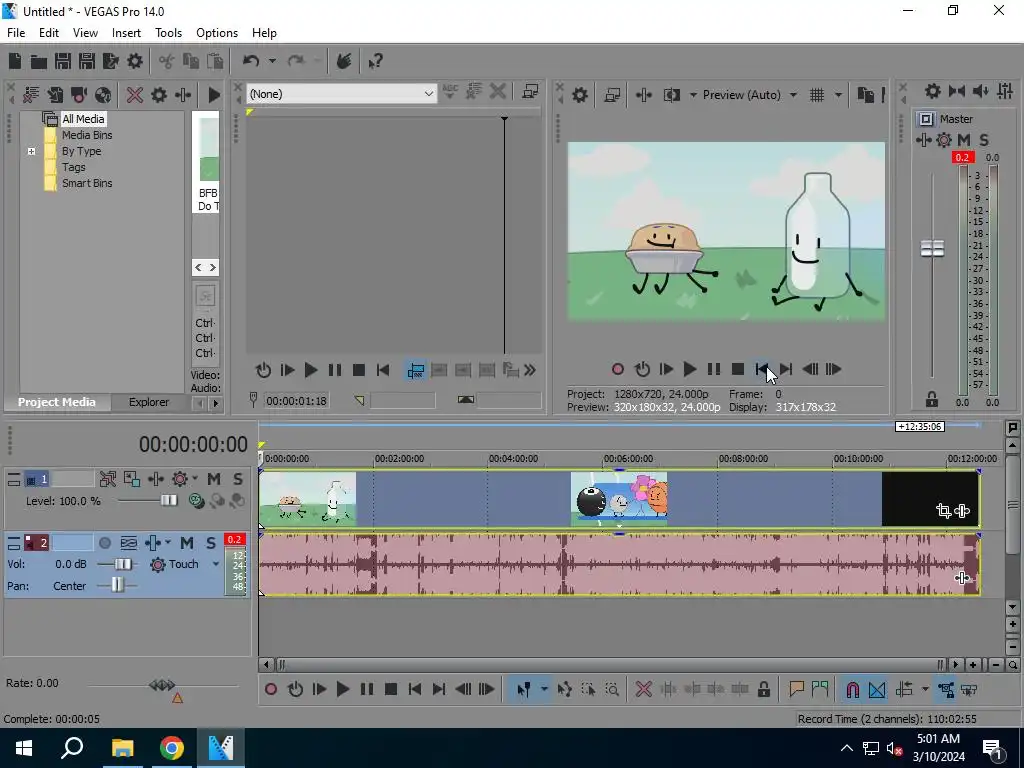Open the Auto Ripple mode dropdown arrow

[925, 689]
